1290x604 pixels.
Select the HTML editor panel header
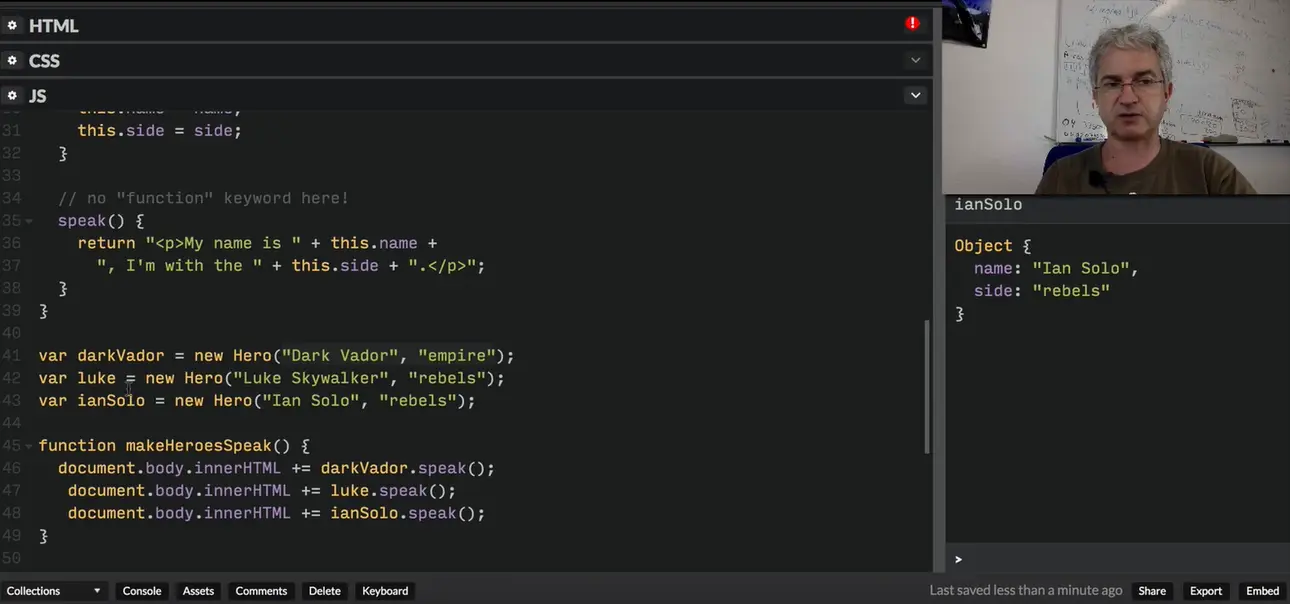click(466, 25)
